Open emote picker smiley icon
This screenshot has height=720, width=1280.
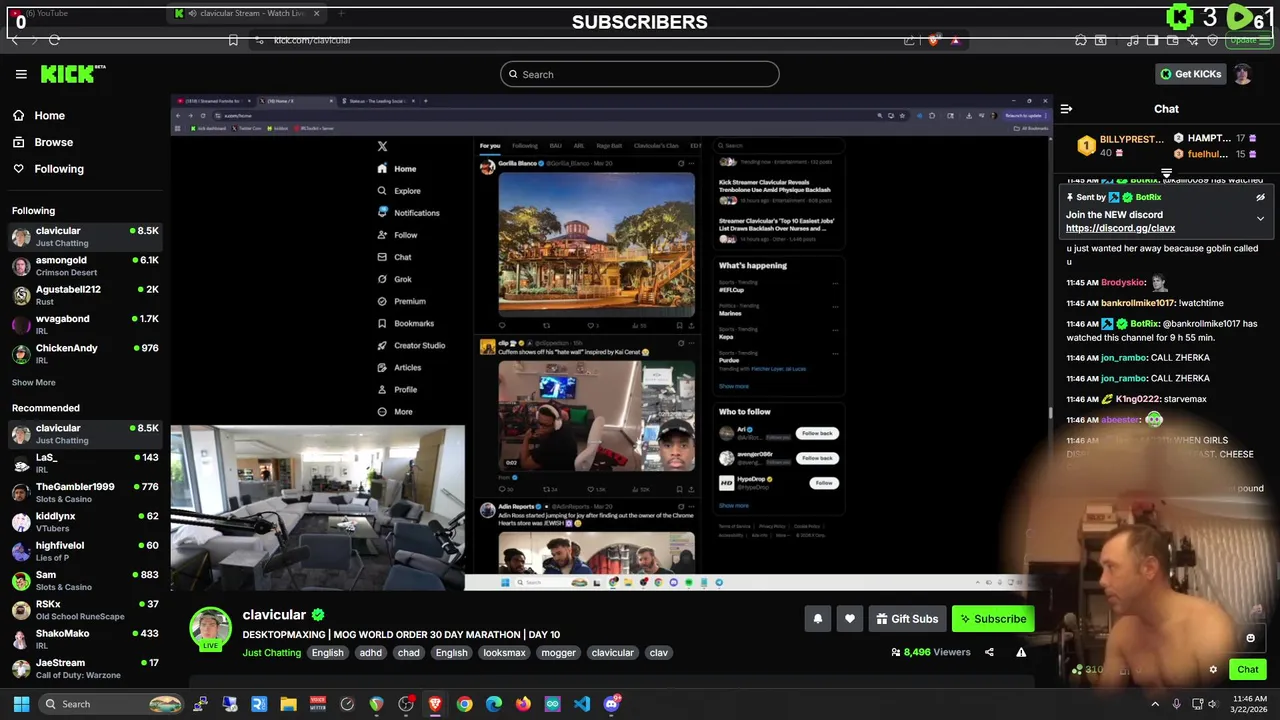pyautogui.click(x=1250, y=638)
